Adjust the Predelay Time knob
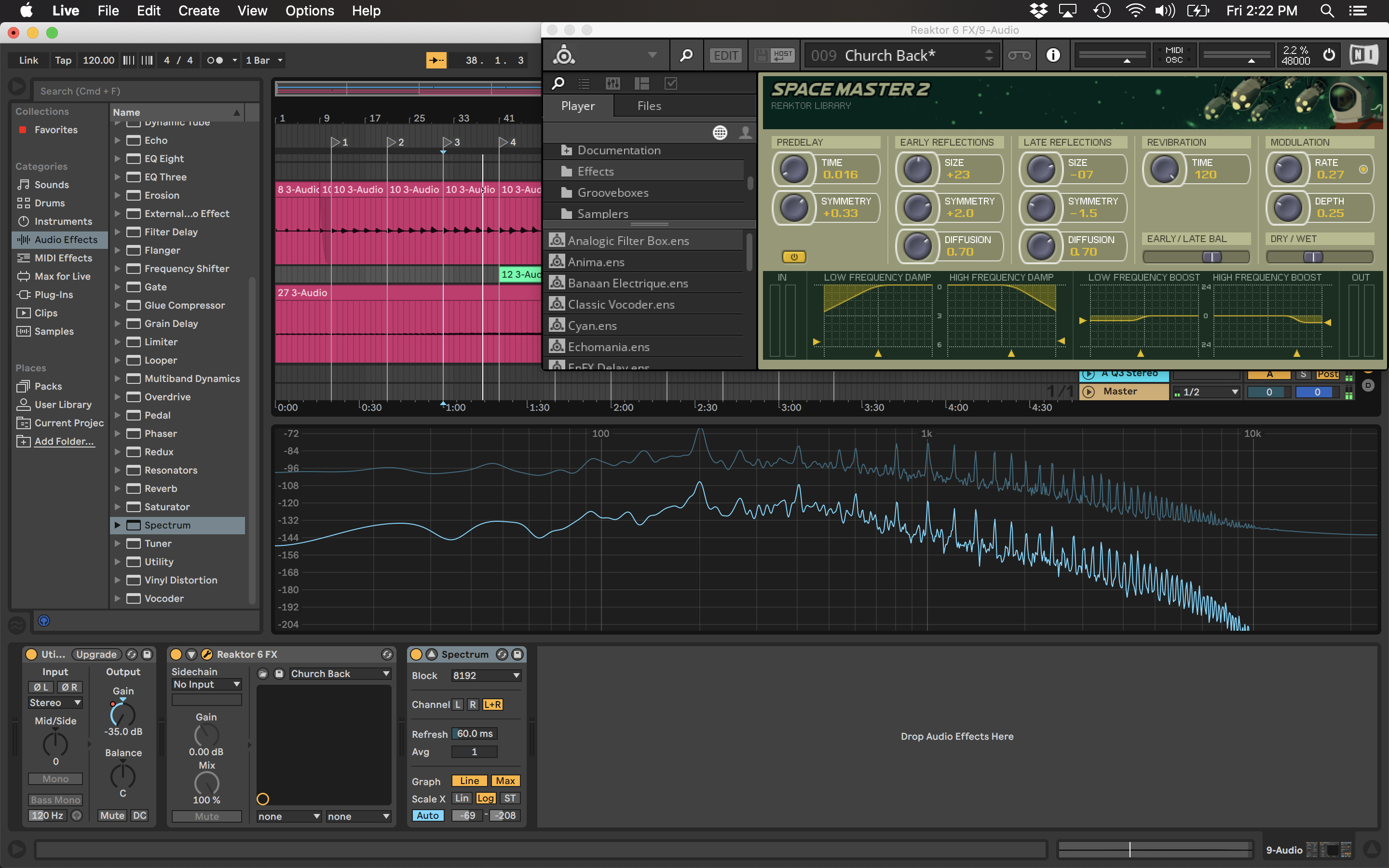 [x=794, y=169]
